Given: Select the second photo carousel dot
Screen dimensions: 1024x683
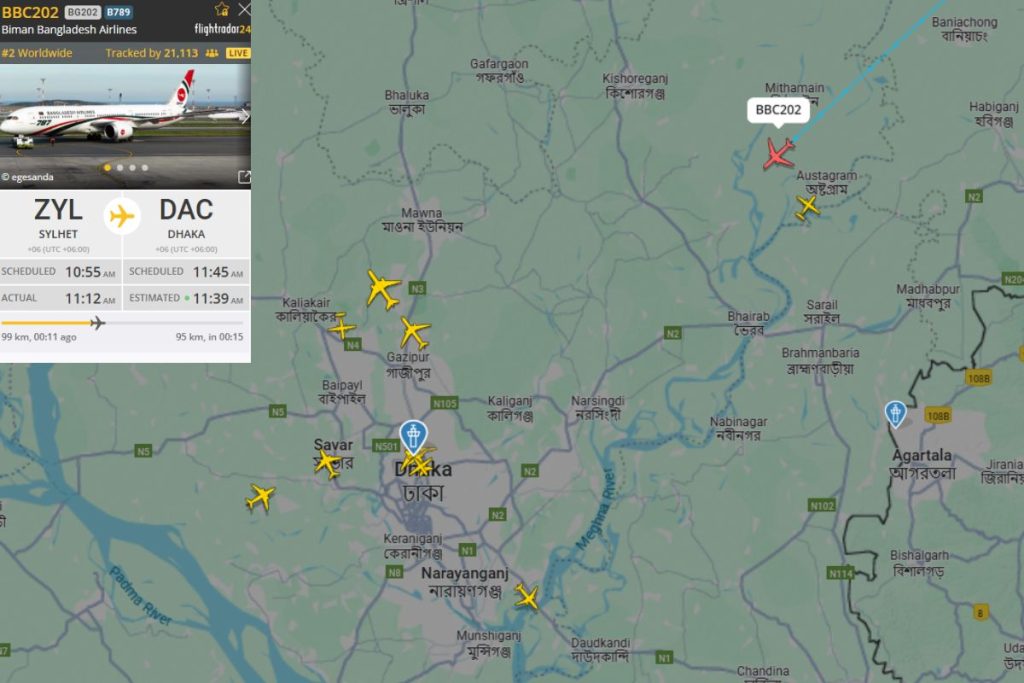Looking at the screenshot, I should (120, 168).
